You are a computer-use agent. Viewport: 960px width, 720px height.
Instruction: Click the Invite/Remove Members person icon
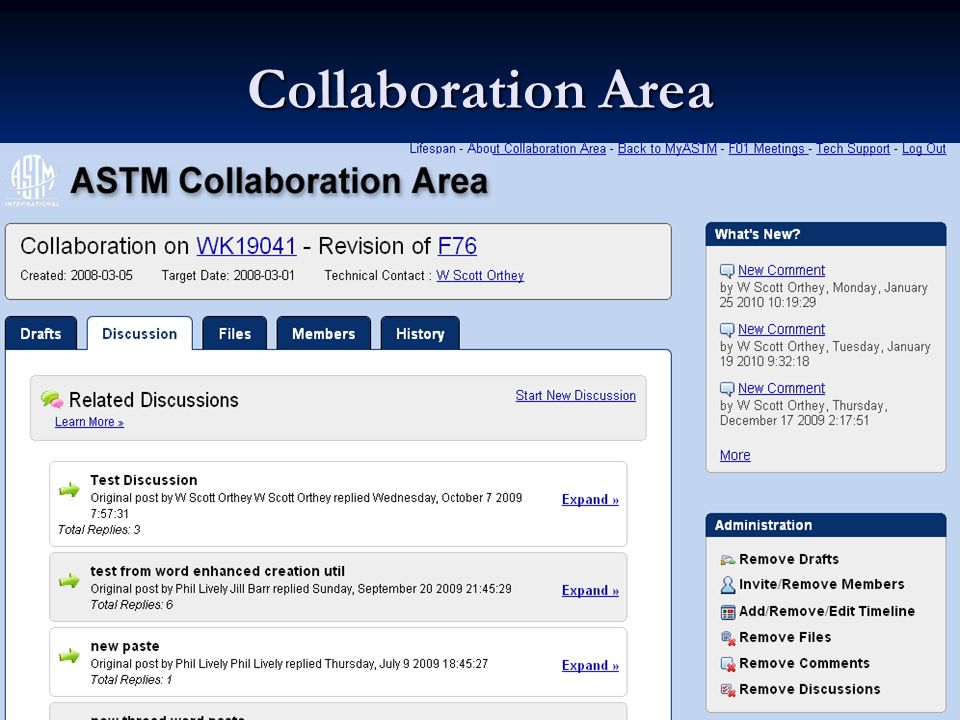pos(727,585)
